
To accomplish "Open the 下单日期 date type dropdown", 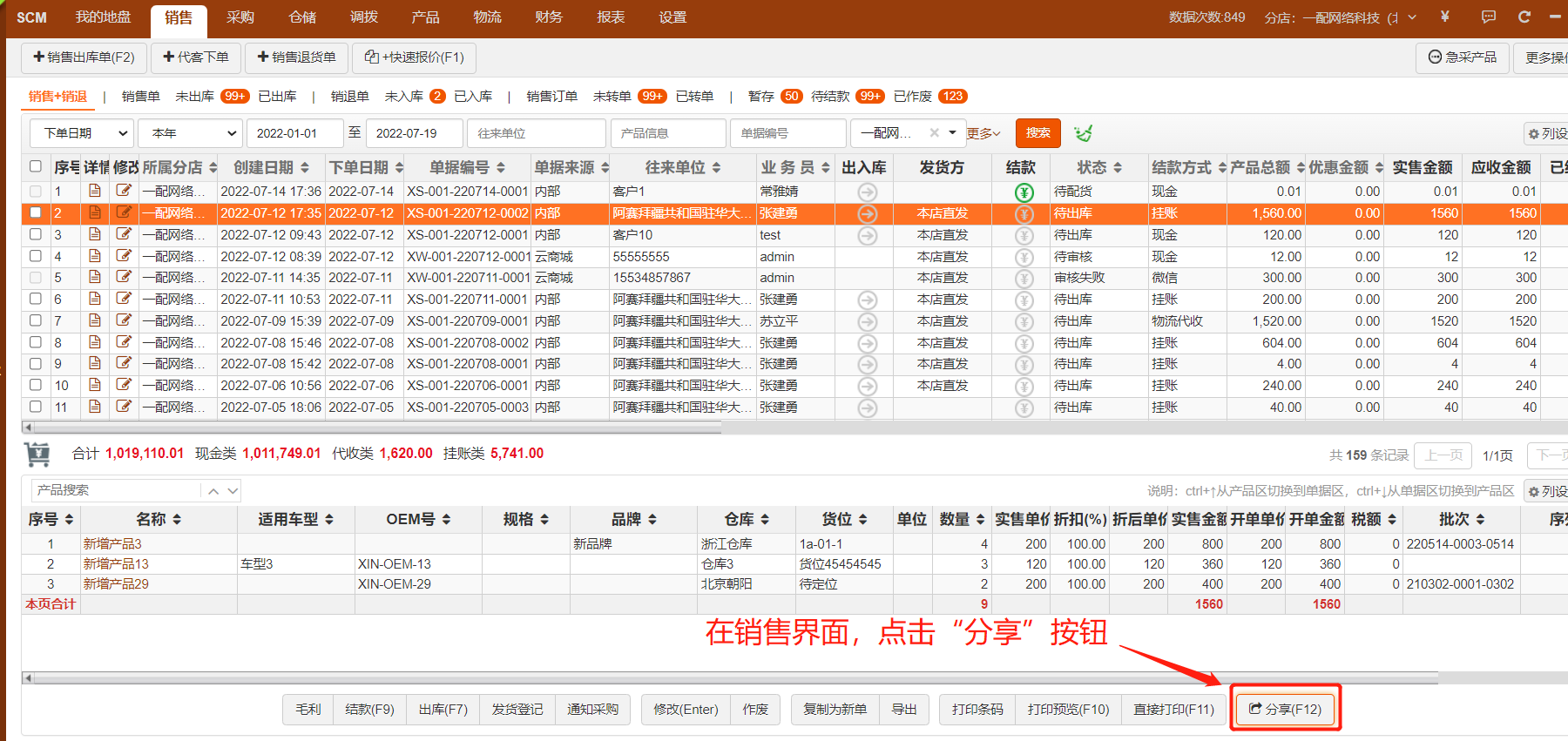I will pos(82,133).
